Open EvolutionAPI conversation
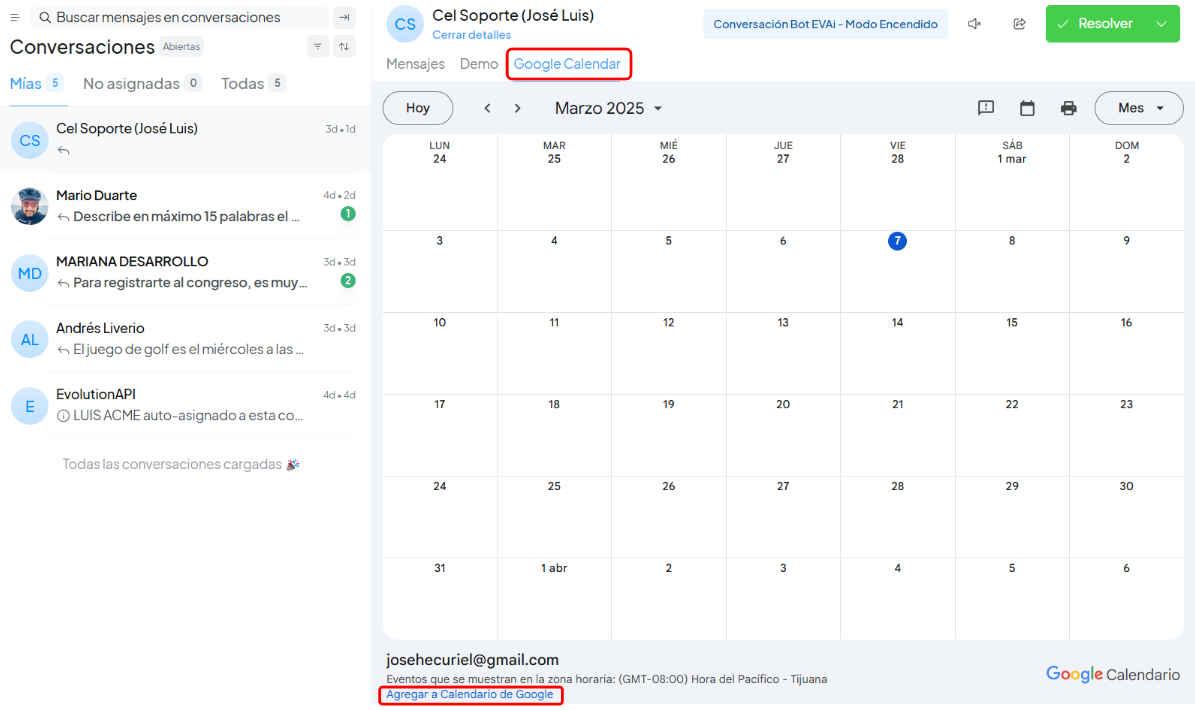This screenshot has height=710, width=1195. pos(185,405)
